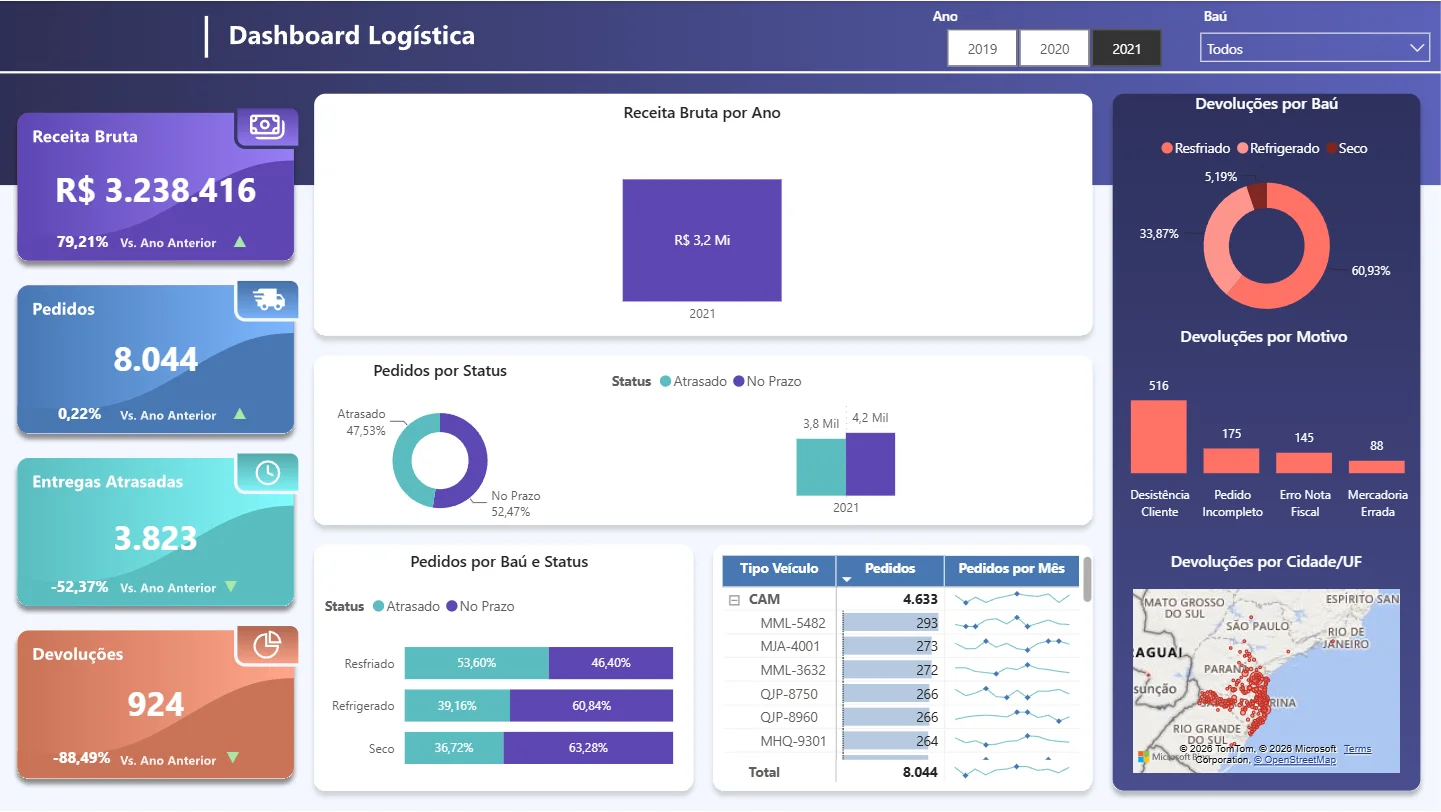Viewport: 1441px width, 812px height.
Task: Open the Baú dropdown showing Todos
Action: 1315,48
